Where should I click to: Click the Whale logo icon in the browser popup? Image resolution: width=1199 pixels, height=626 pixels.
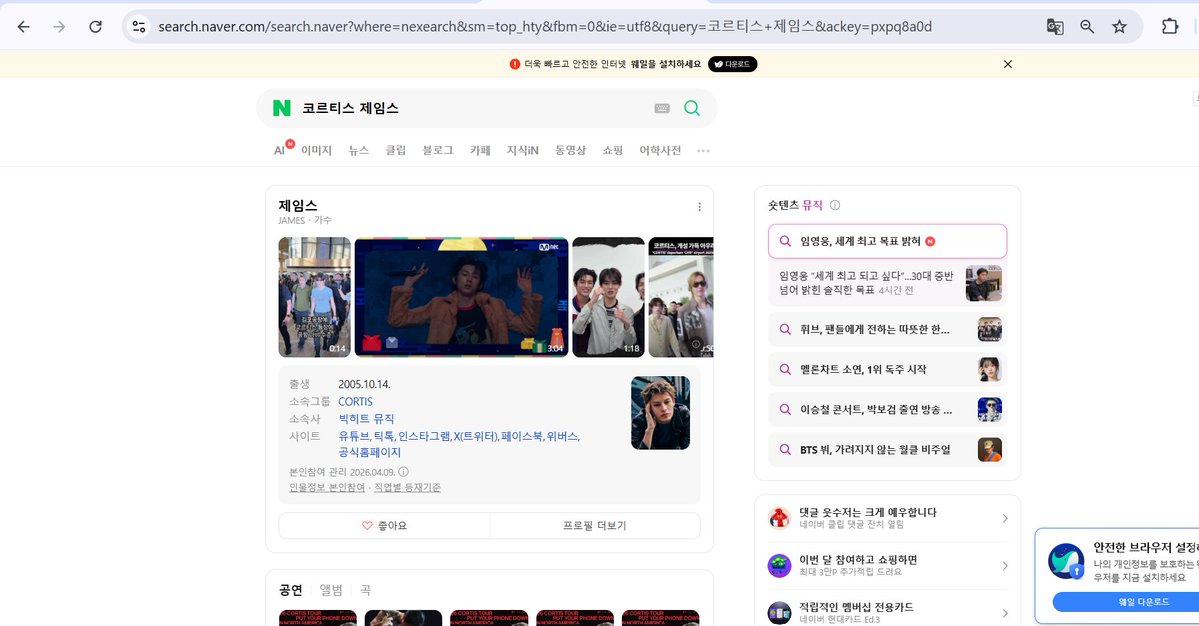coord(1066,561)
